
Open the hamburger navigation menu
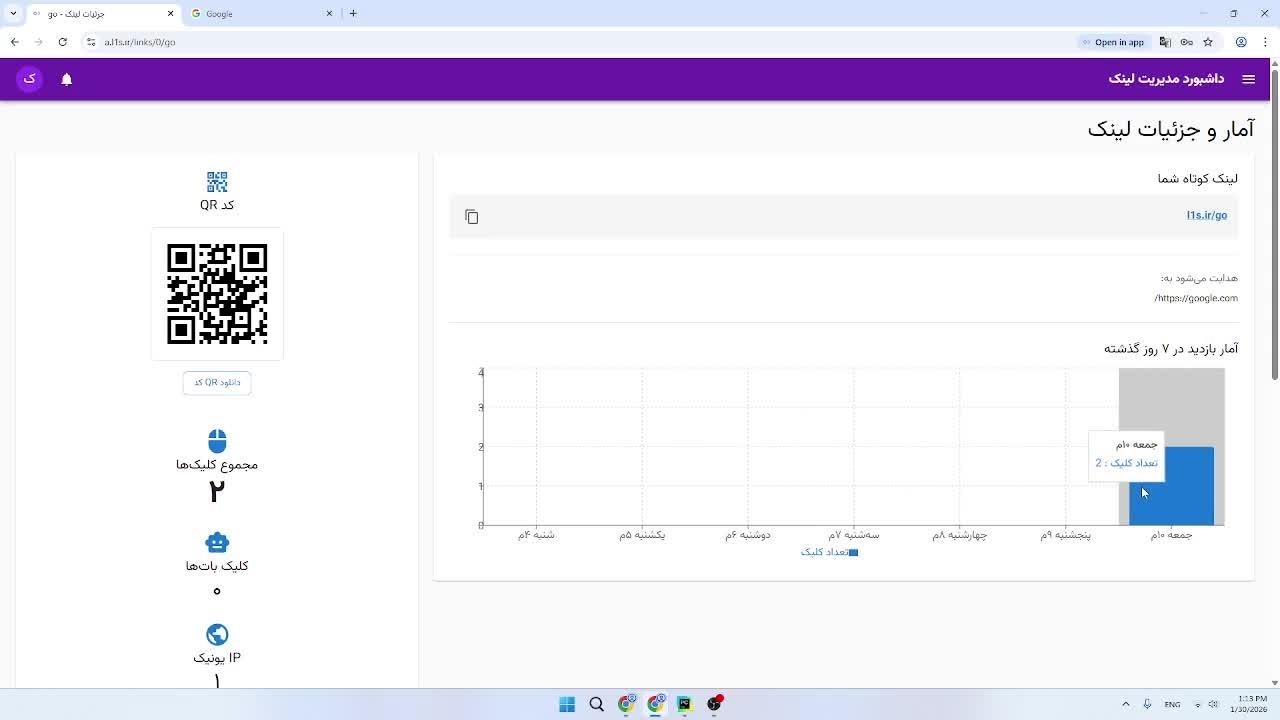tap(1248, 79)
